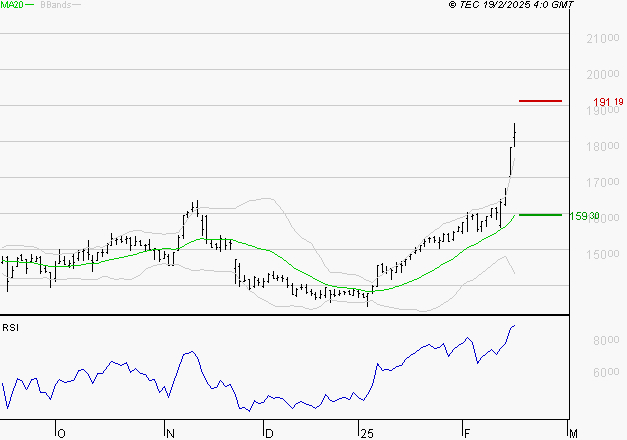Click the green 159.30 support value

point(584,216)
